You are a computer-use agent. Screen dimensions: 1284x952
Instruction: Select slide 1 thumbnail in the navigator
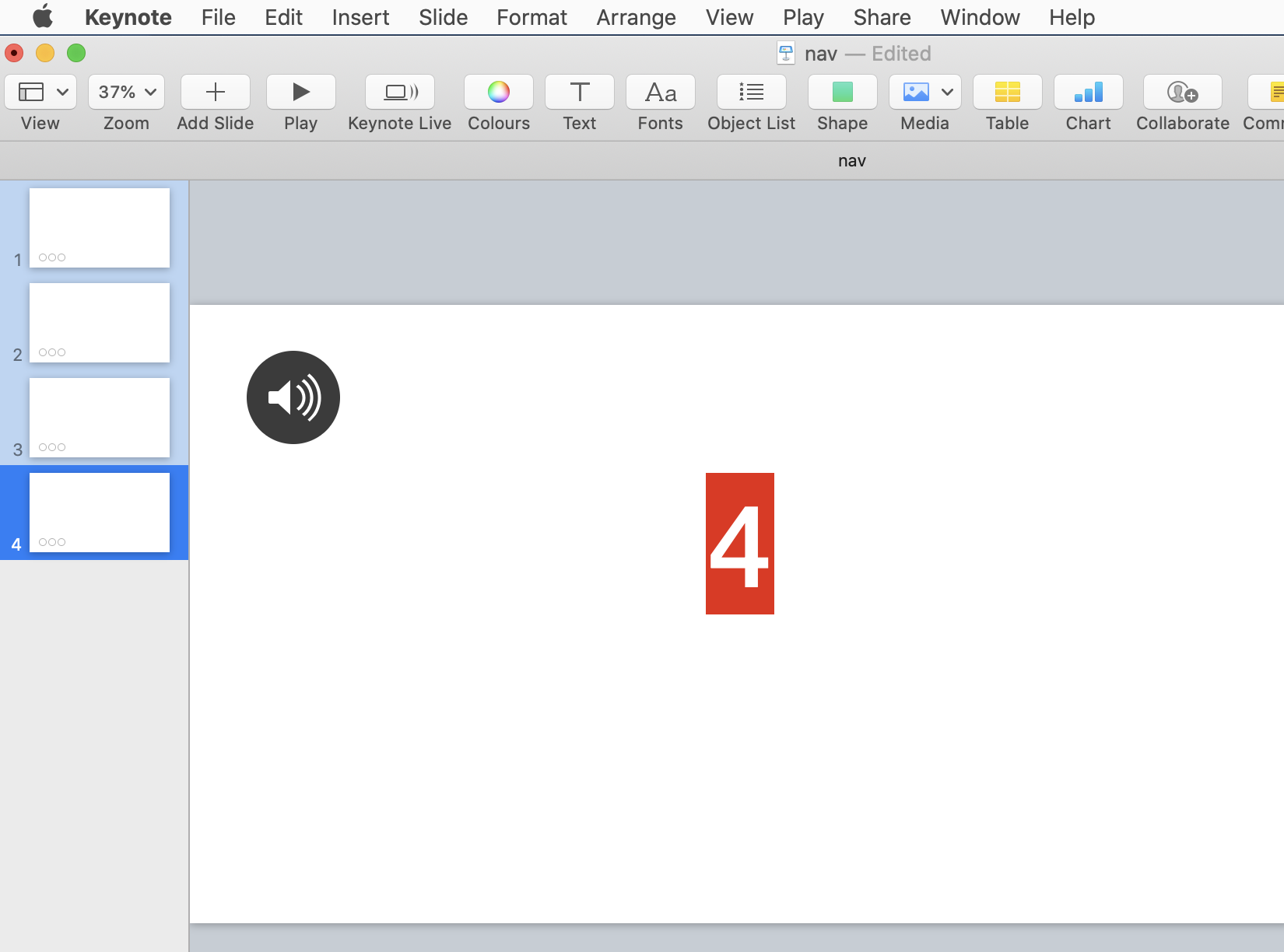(100, 228)
